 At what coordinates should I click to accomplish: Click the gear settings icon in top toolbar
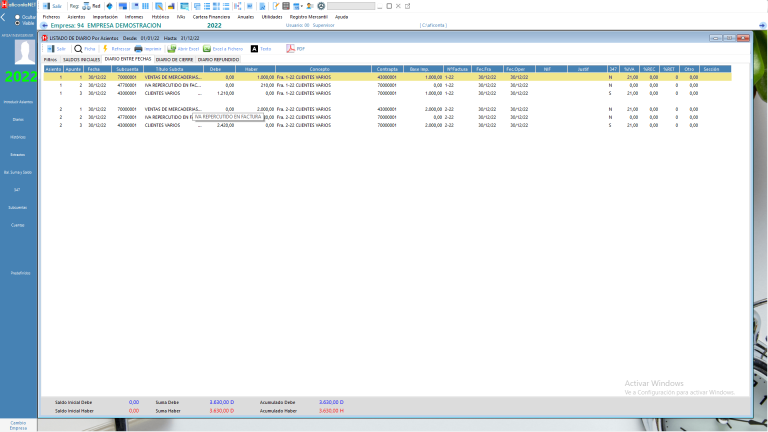(x=321, y=6)
